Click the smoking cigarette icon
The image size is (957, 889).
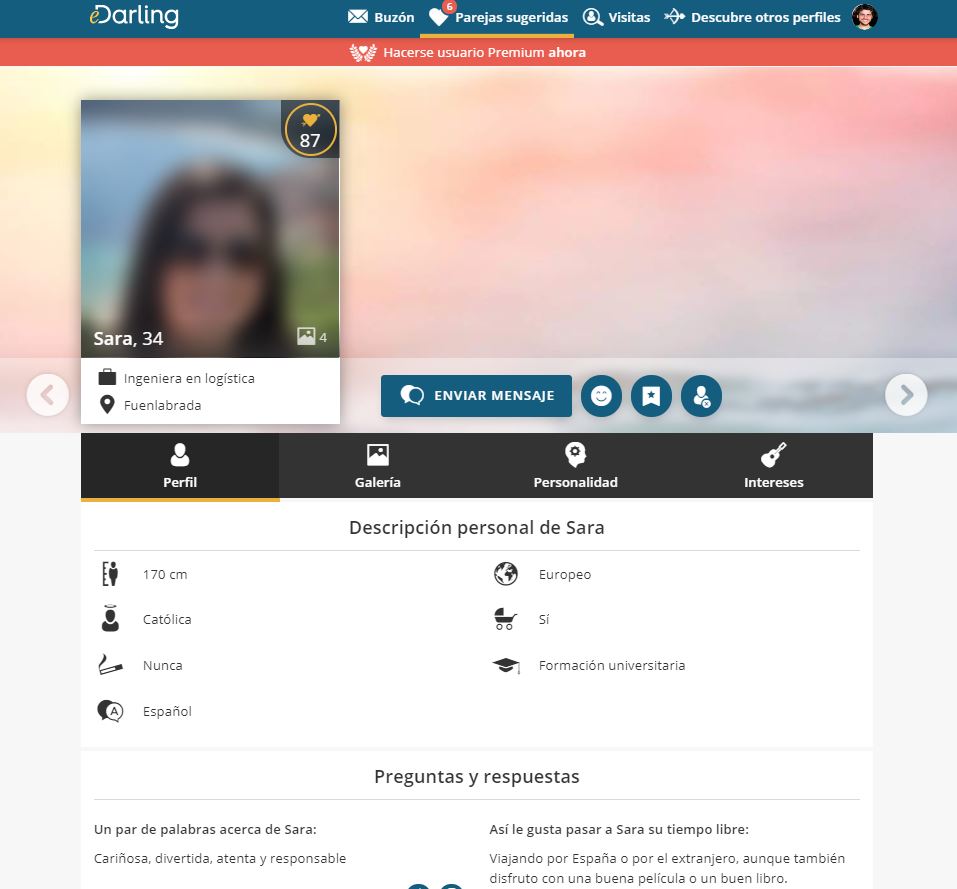pyautogui.click(x=110, y=665)
